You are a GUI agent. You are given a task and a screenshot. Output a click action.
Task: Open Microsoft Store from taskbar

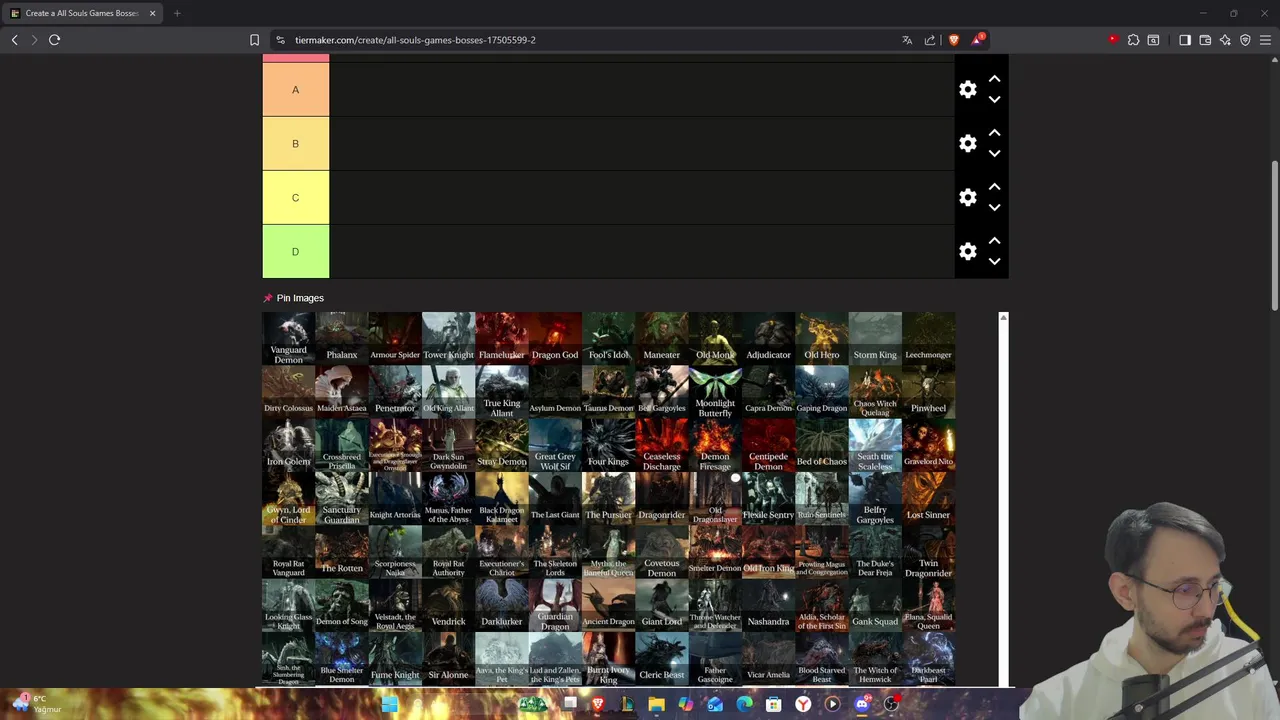(x=773, y=704)
